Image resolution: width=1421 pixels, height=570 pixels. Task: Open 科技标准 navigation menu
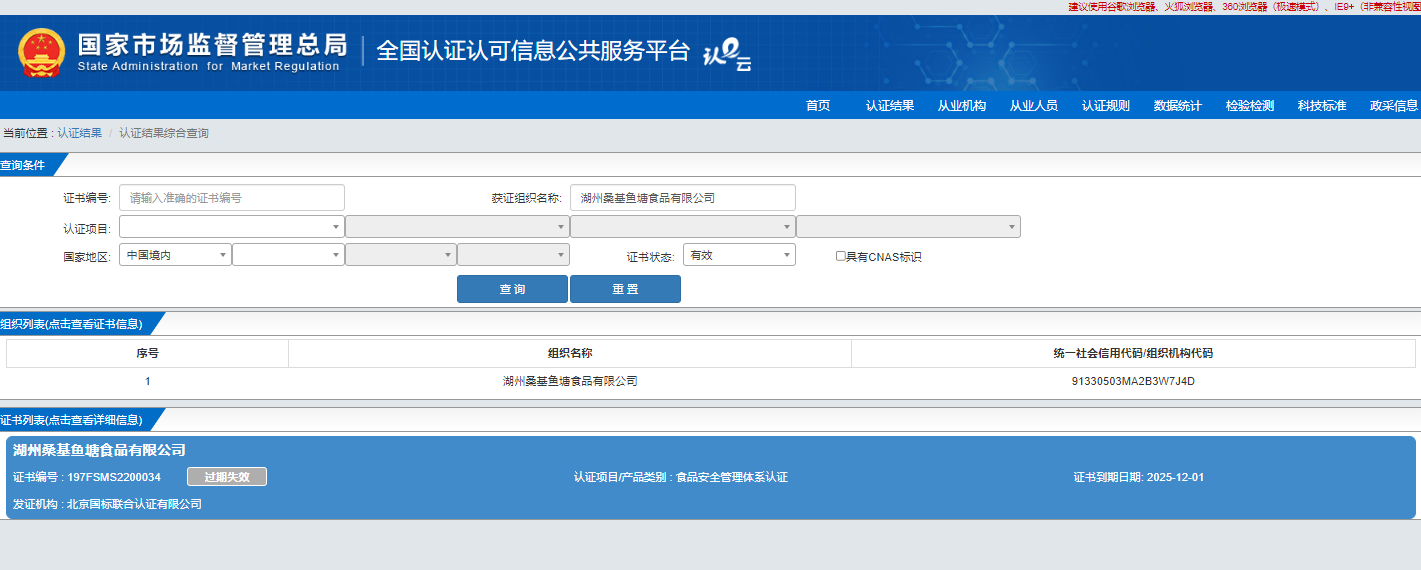1322,106
